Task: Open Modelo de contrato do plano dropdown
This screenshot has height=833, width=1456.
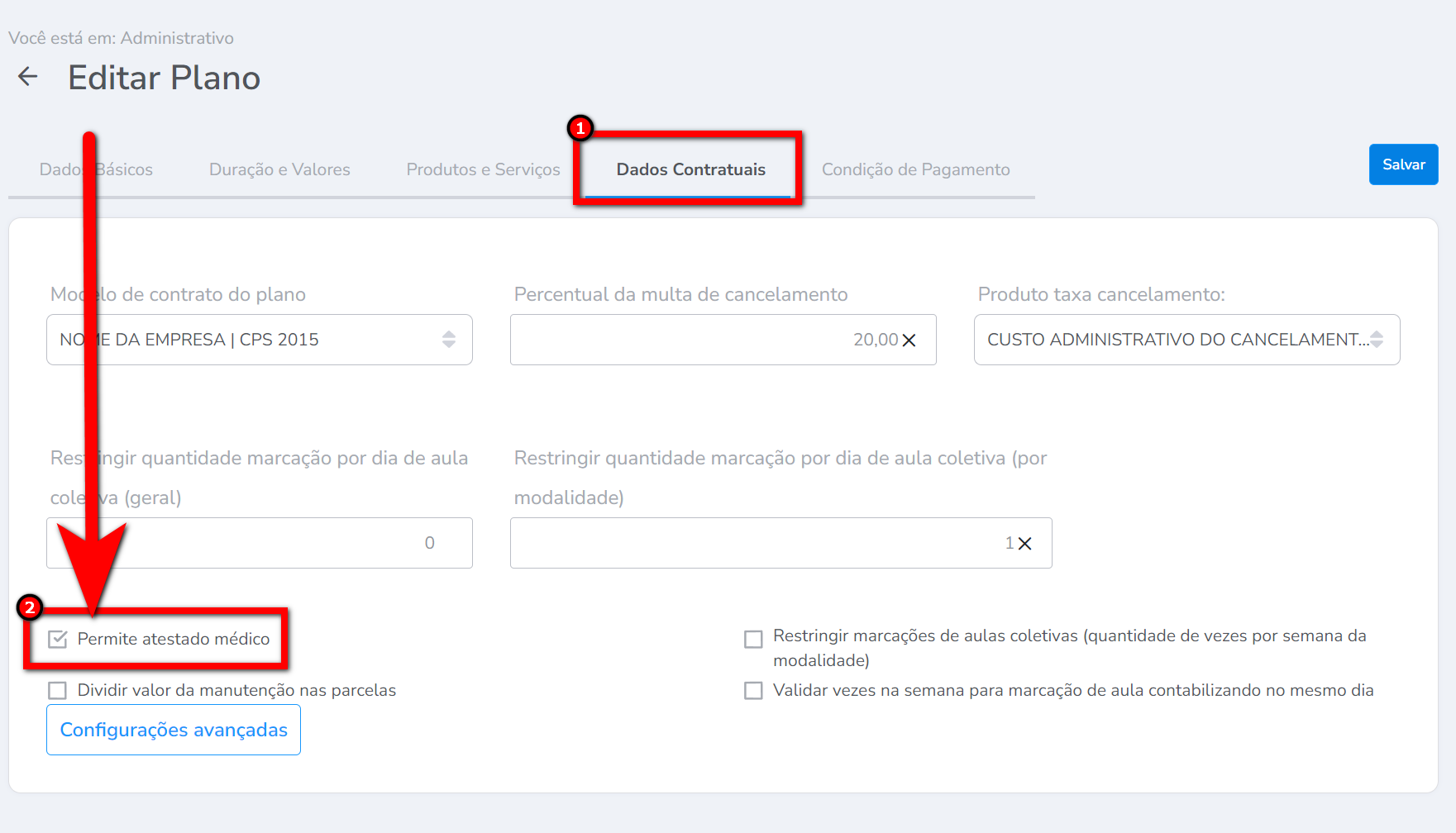Action: (248, 340)
